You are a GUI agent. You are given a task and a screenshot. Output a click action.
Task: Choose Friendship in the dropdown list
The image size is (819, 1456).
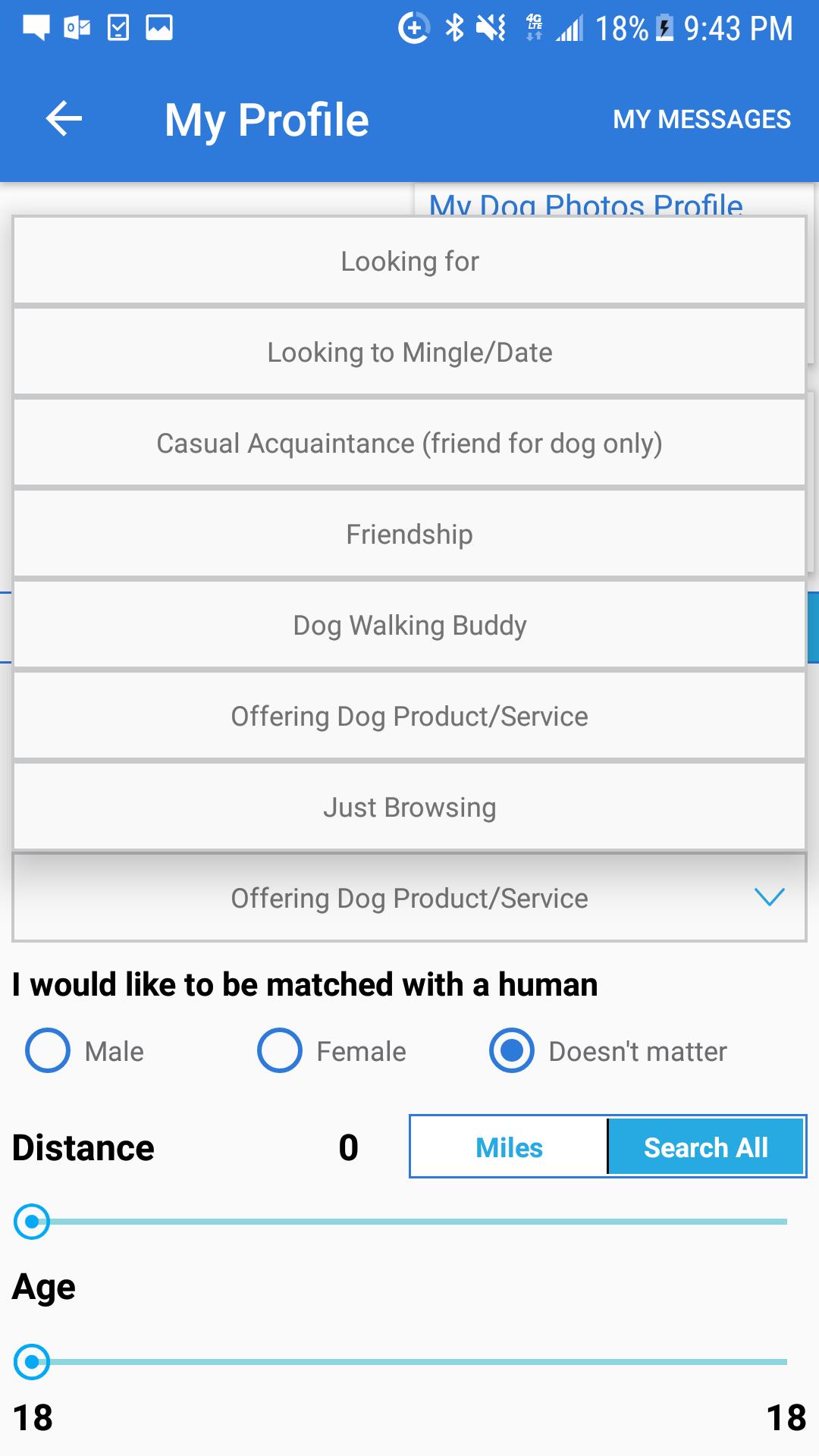(409, 535)
